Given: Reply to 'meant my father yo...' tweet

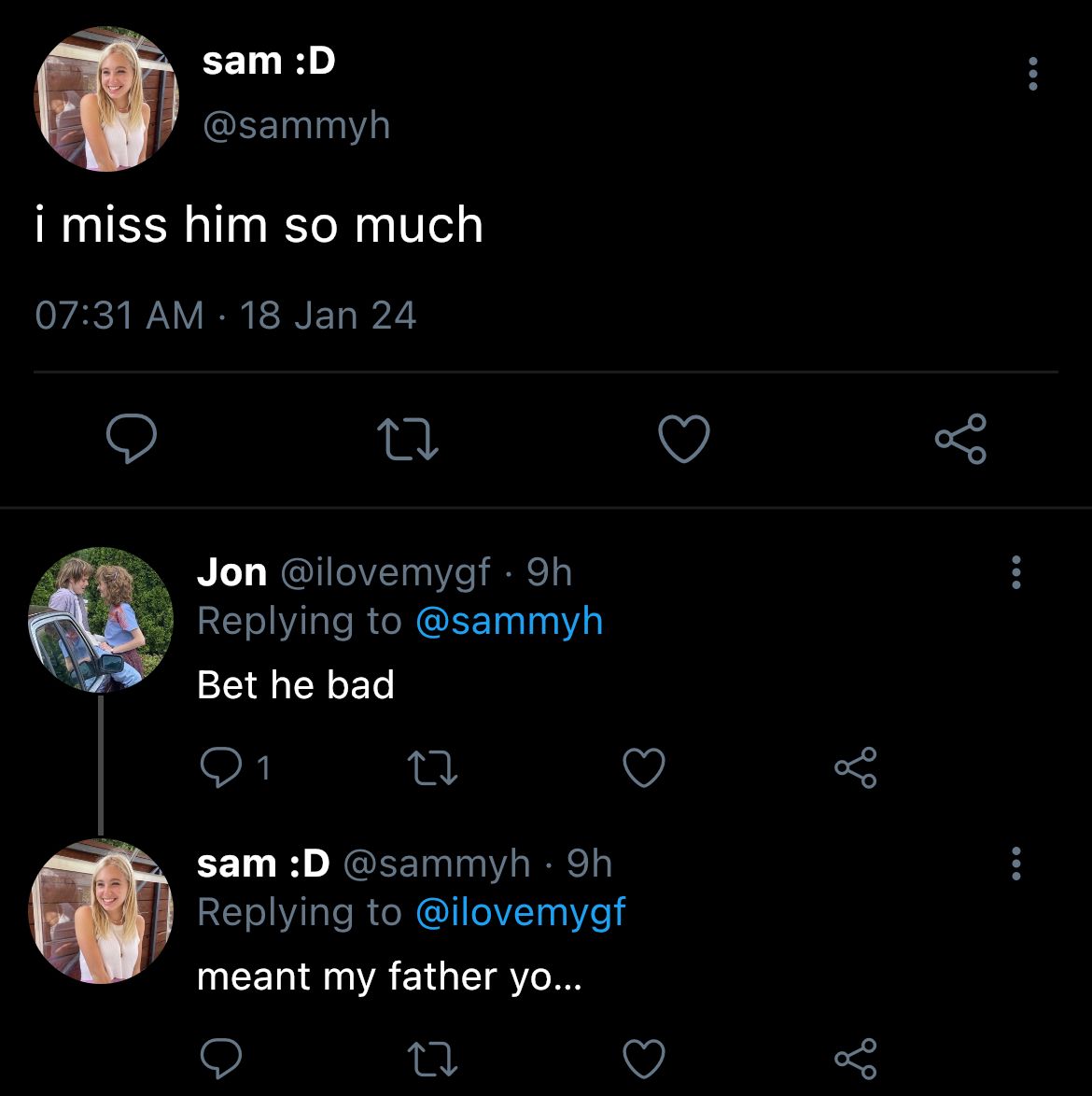Looking at the screenshot, I should click(222, 1058).
